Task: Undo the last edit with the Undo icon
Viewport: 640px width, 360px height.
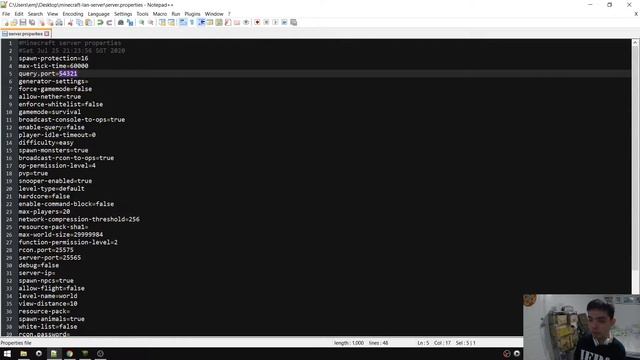Action: [100, 22]
